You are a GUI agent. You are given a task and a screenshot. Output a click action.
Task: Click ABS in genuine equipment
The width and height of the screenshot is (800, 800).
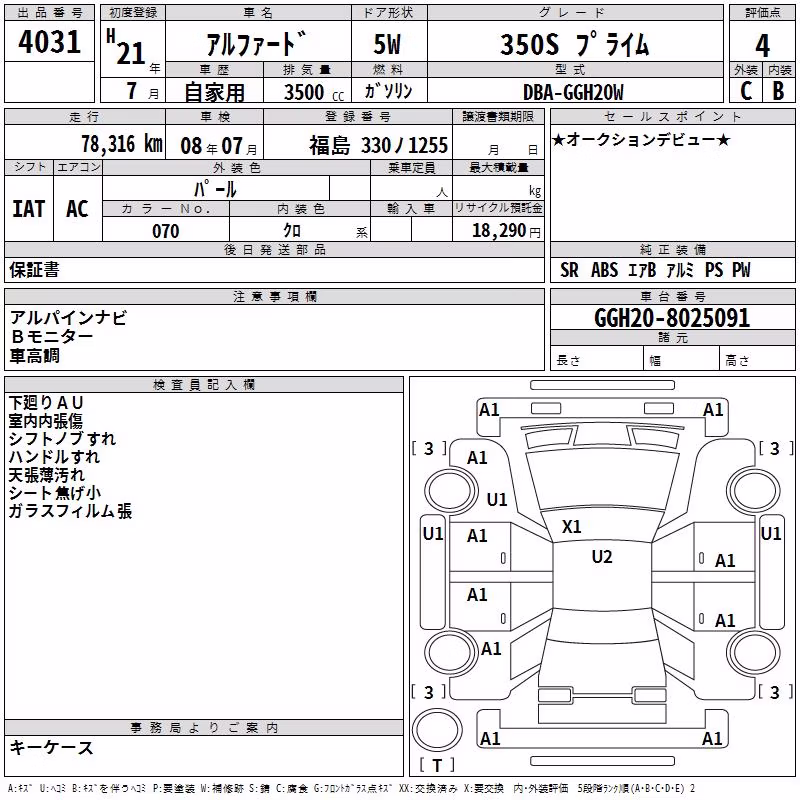[x=605, y=269]
